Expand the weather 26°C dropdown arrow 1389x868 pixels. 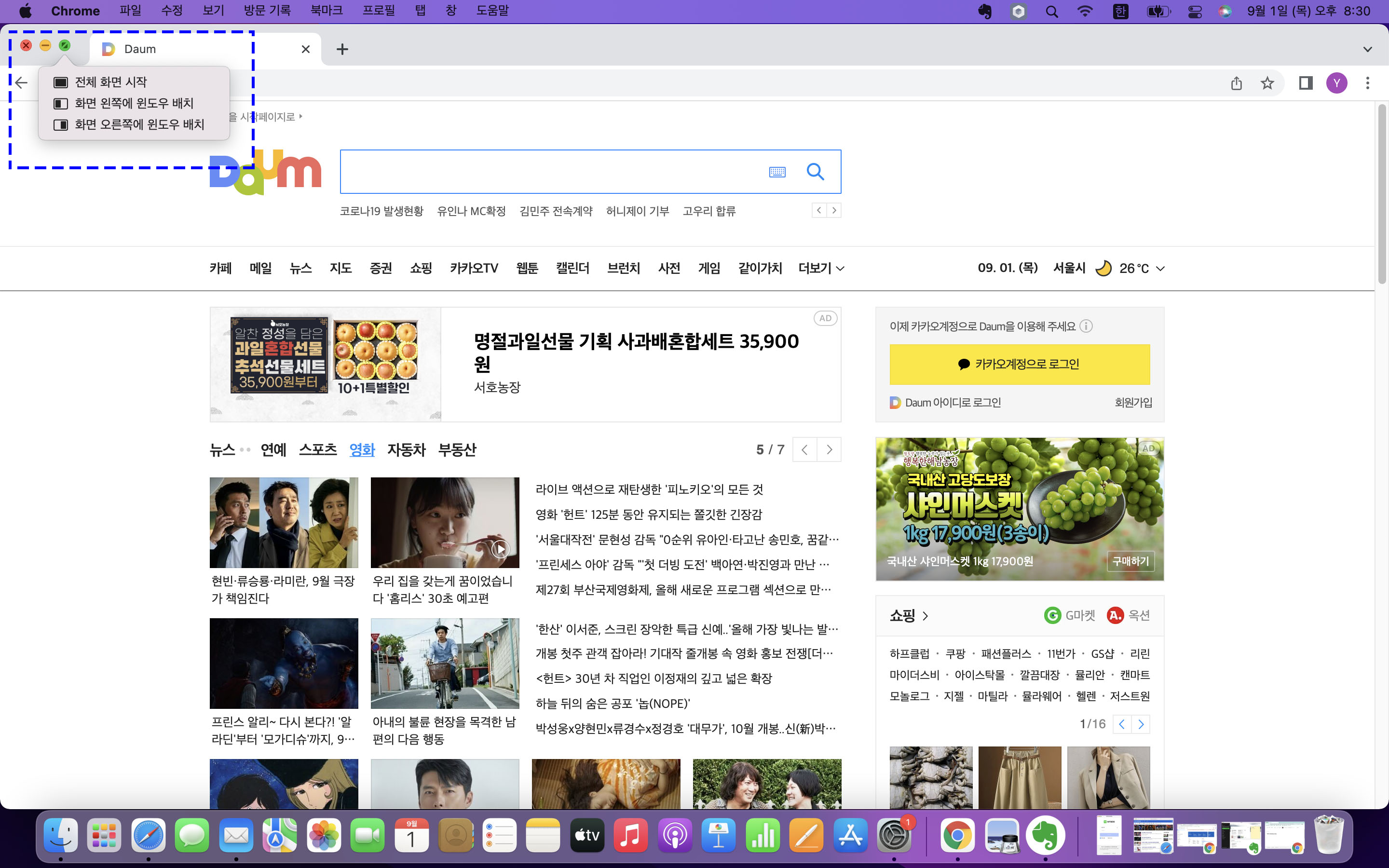click(x=1160, y=268)
